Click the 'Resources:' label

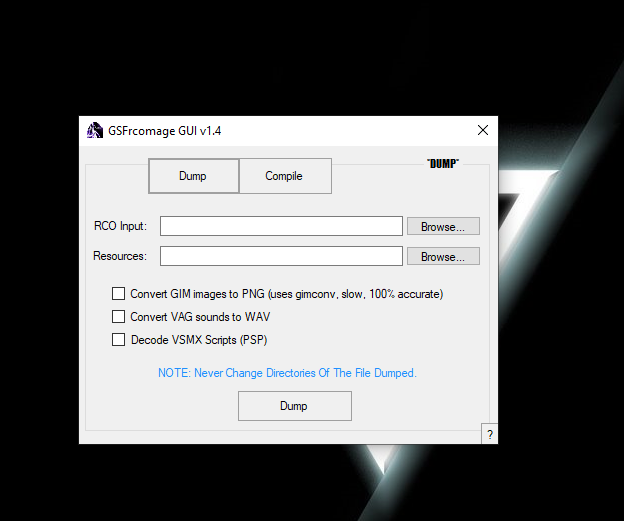tap(120, 256)
